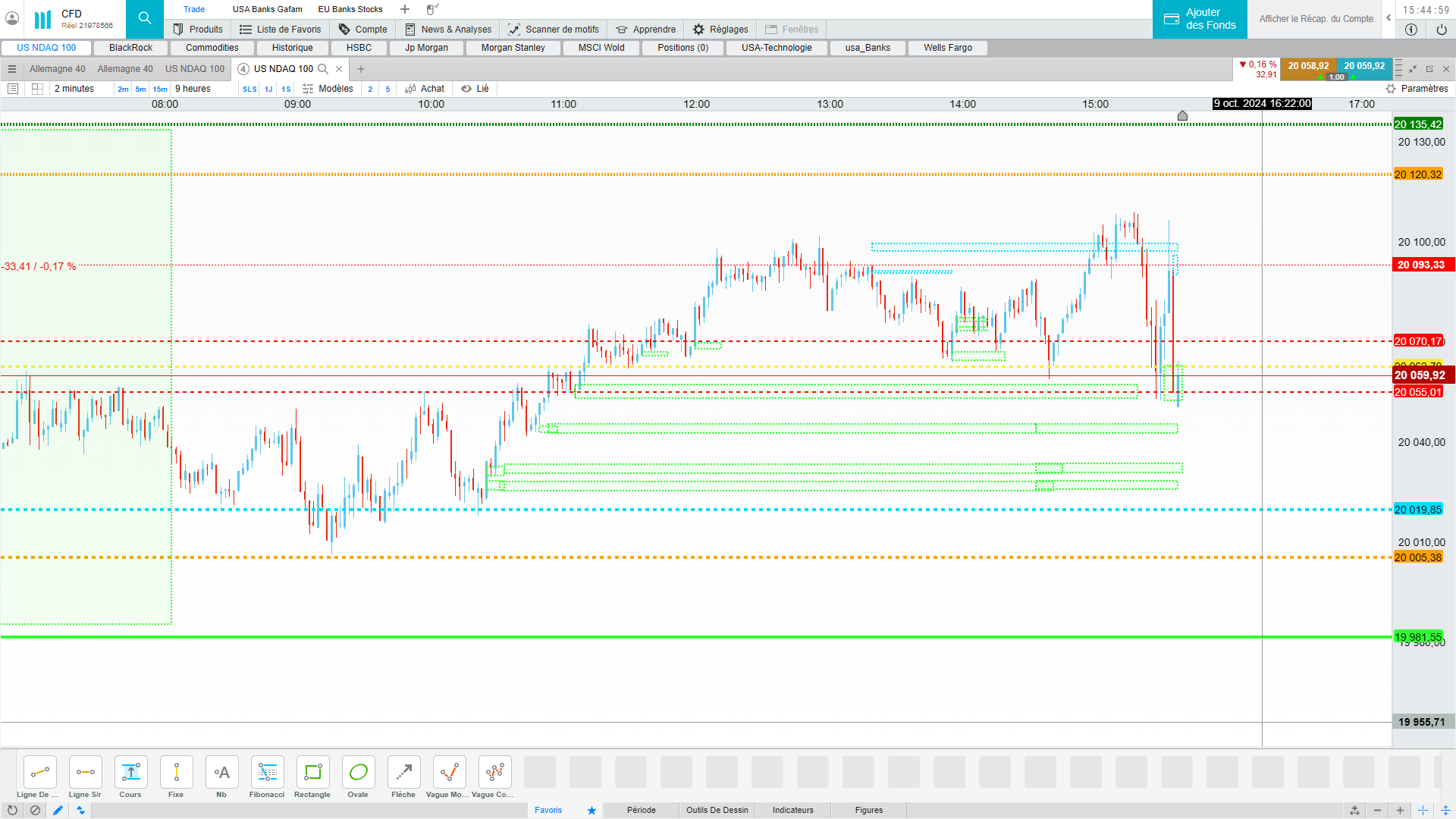Select the Ligne S/r tool
Image resolution: width=1456 pixels, height=819 pixels.
pyautogui.click(x=85, y=773)
